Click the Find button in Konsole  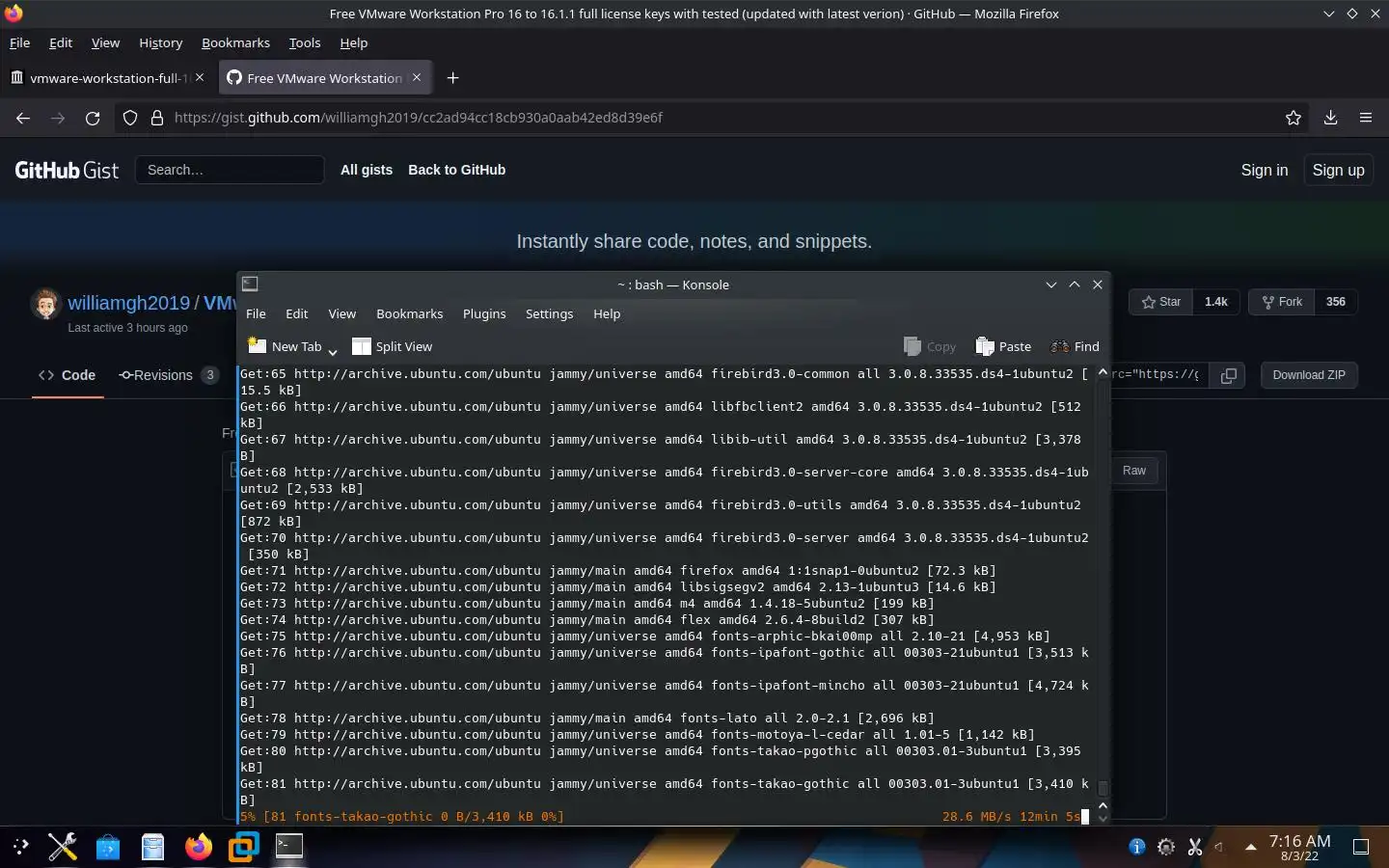coord(1075,346)
